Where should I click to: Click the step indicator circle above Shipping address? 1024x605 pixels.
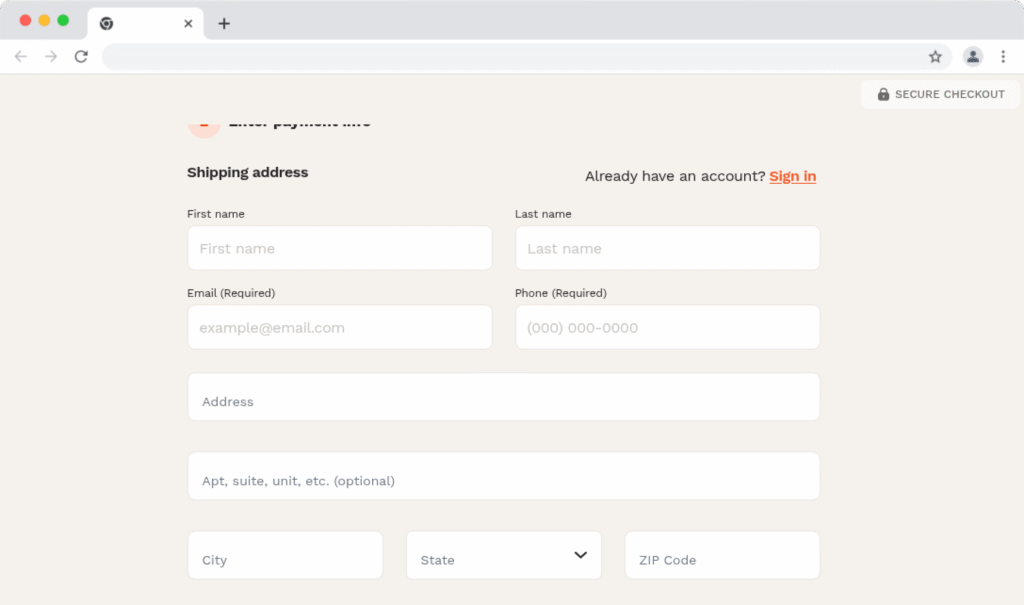[204, 123]
